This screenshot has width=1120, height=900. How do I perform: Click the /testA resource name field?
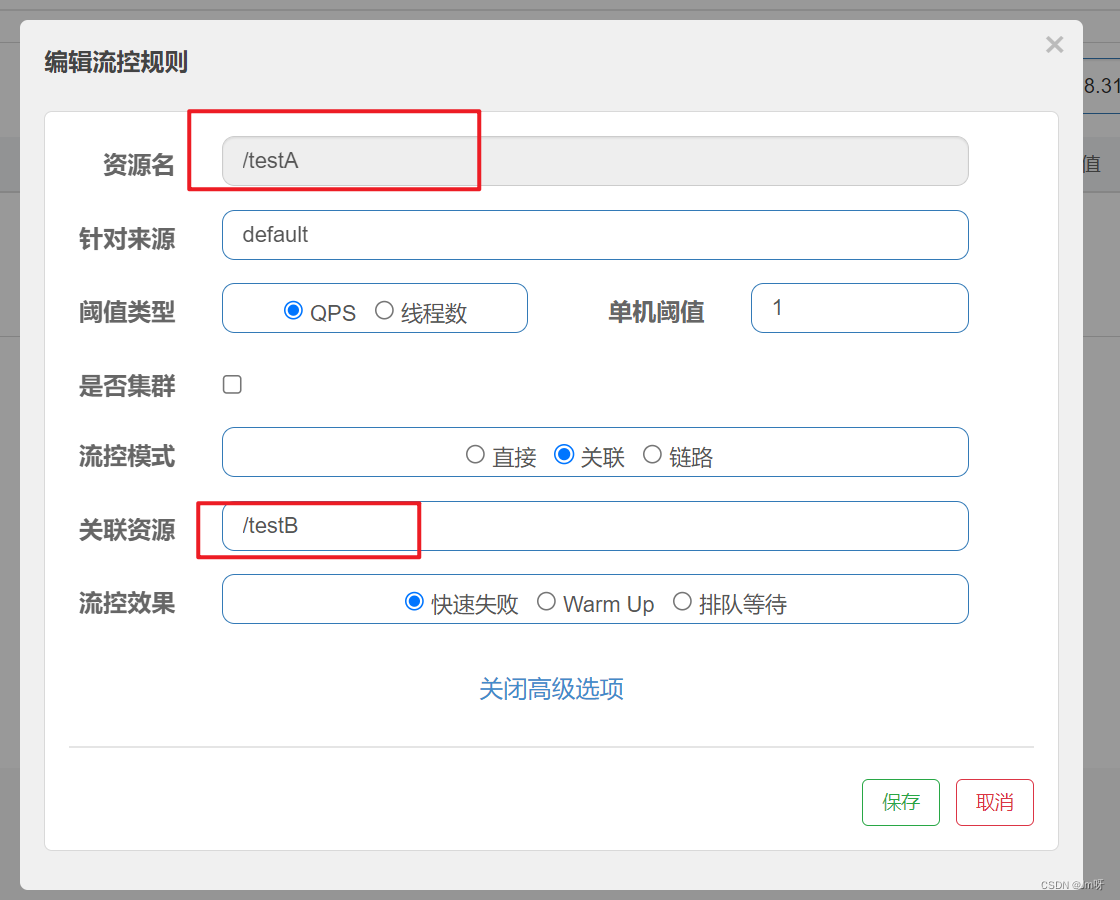pos(595,161)
